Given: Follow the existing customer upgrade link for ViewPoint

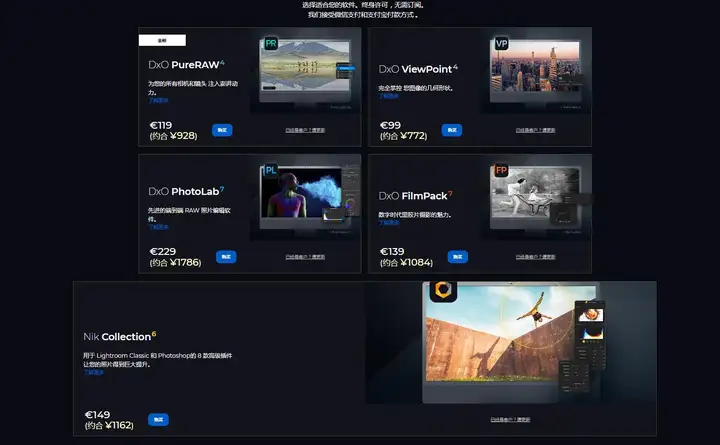Looking at the screenshot, I should click(535, 130).
